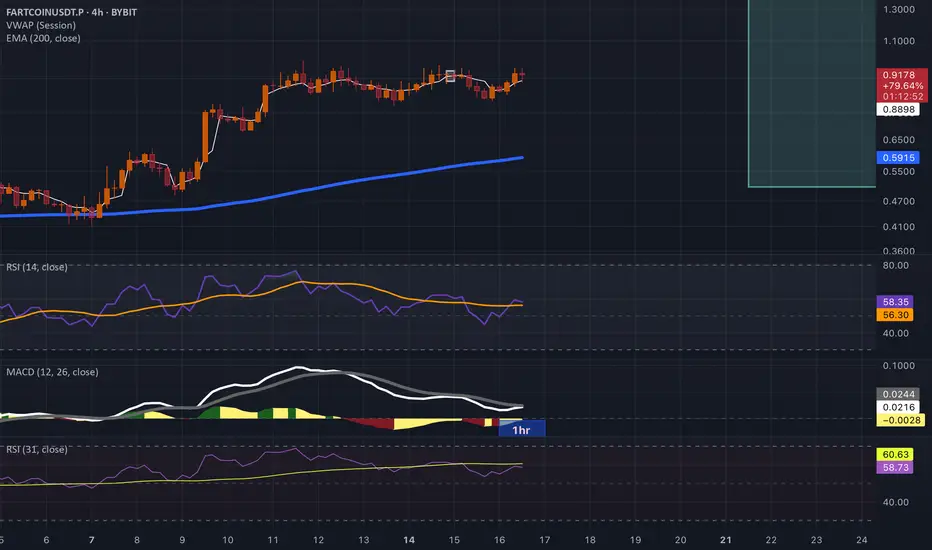Click the purple 58.35 RSI value label
Screen dimensions: 932x550
coord(895,301)
